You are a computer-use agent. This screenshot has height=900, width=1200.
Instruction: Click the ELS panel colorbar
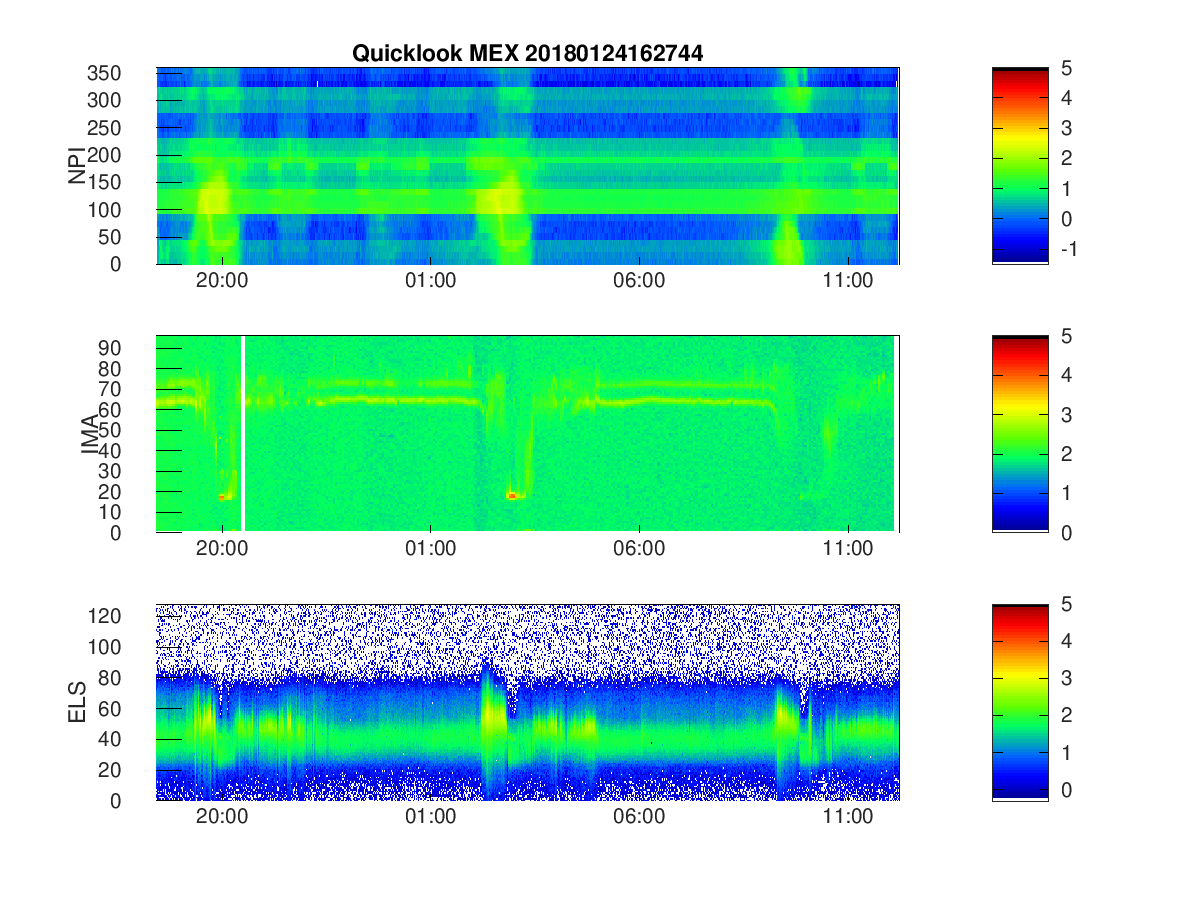[1020, 702]
